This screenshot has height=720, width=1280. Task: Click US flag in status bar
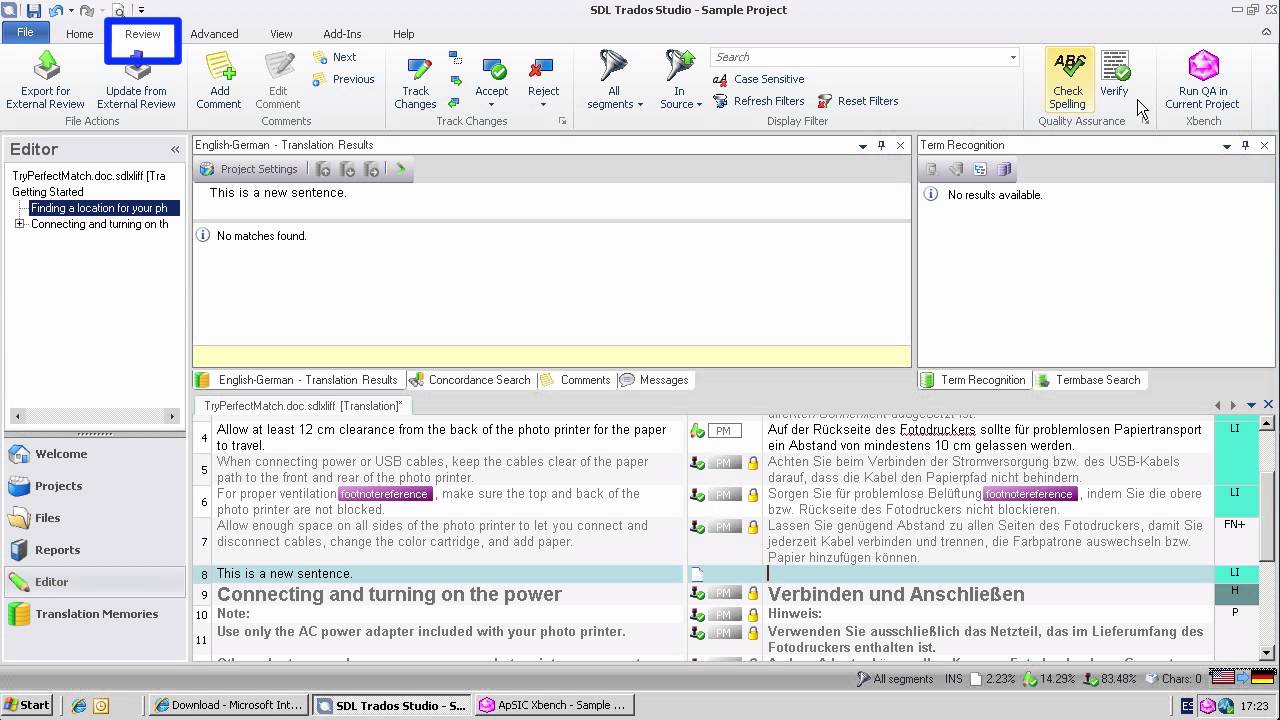(1222, 678)
